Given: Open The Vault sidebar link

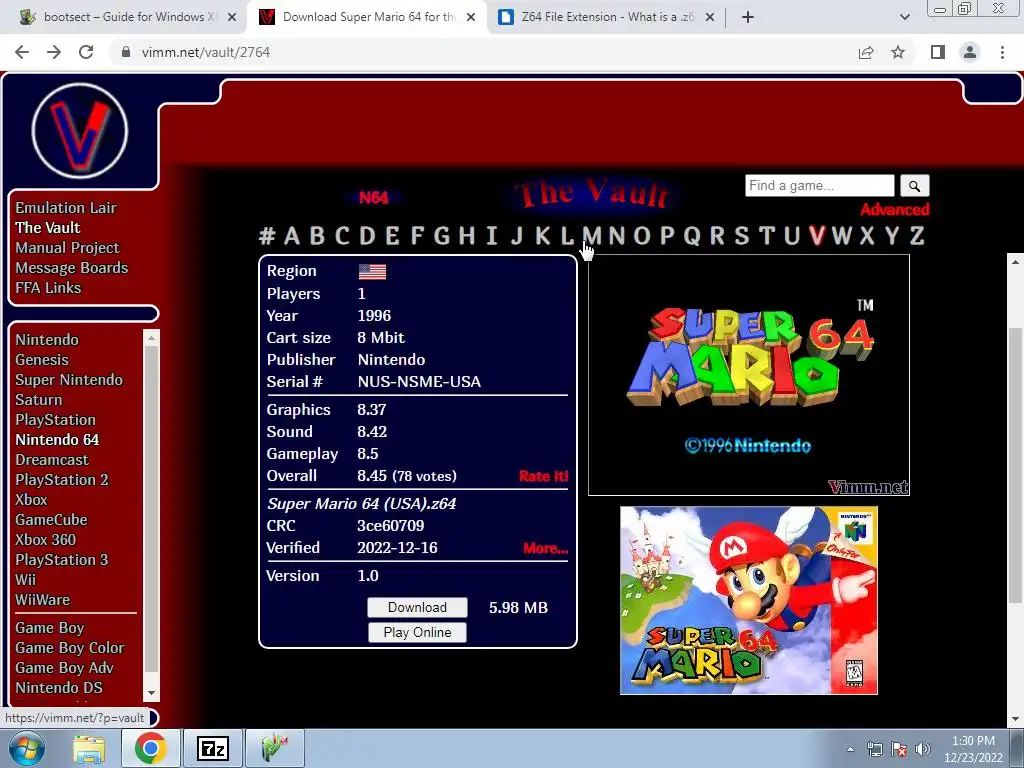Looking at the screenshot, I should (48, 228).
